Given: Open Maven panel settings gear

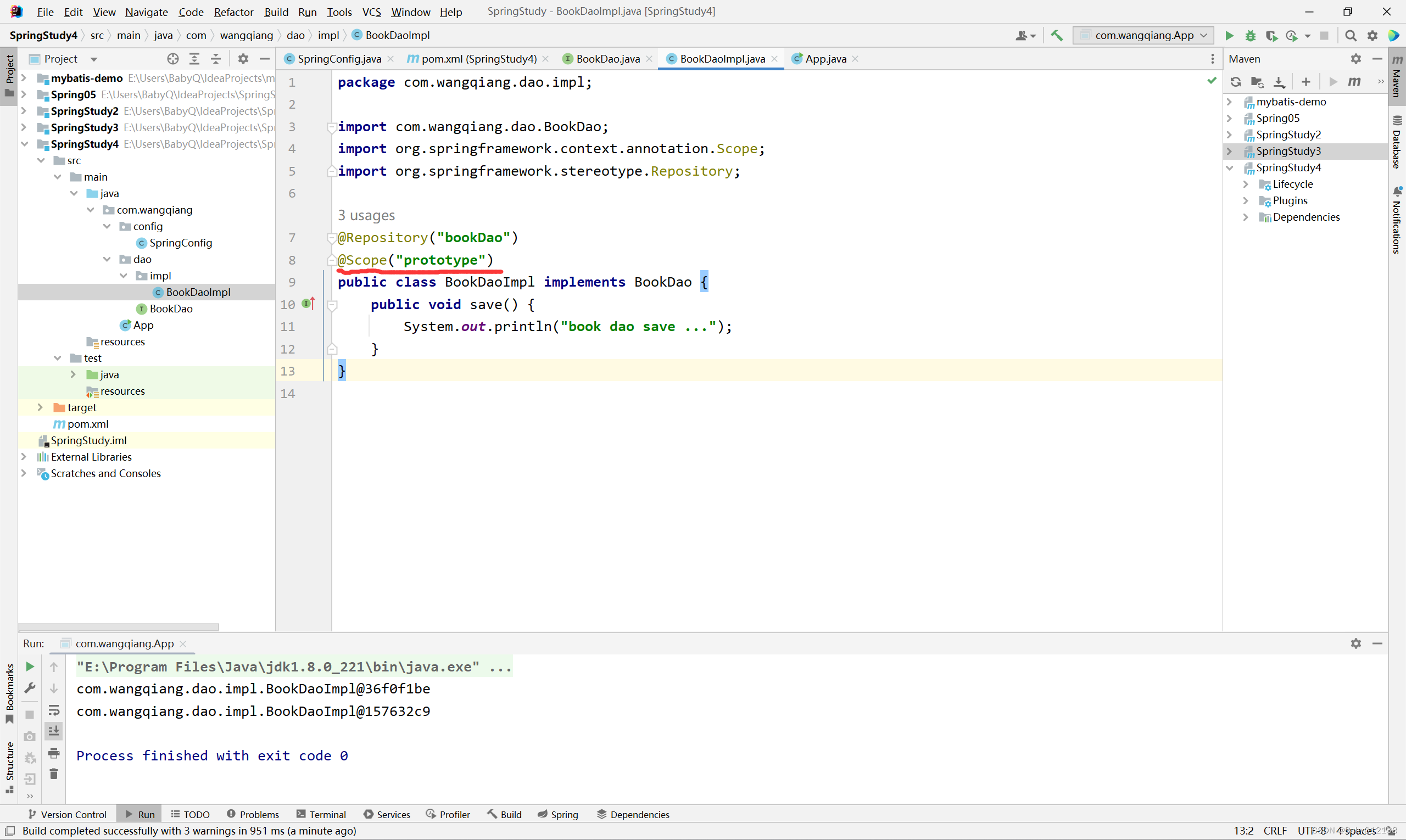Looking at the screenshot, I should (1355, 59).
